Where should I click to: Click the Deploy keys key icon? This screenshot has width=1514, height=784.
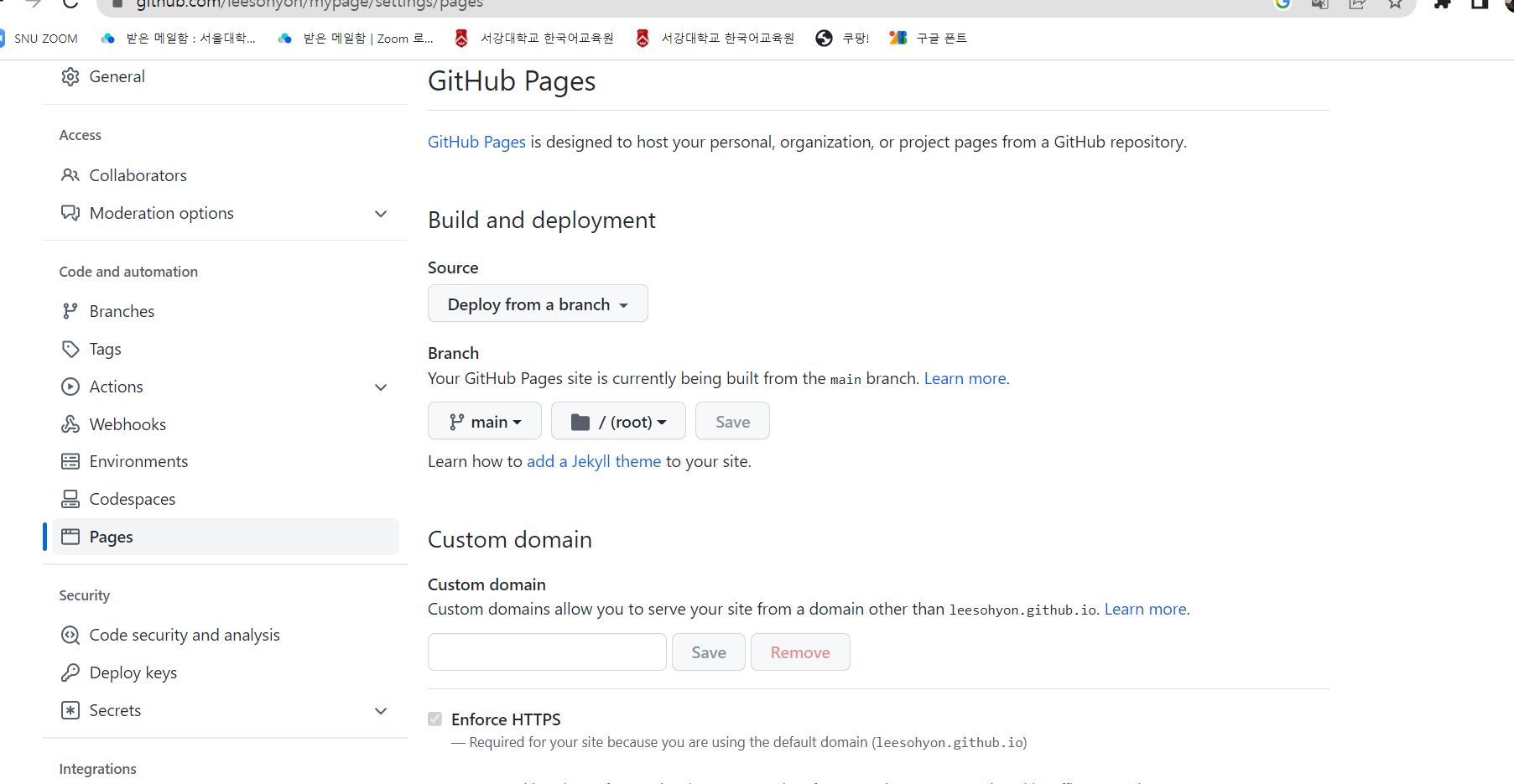(x=70, y=672)
